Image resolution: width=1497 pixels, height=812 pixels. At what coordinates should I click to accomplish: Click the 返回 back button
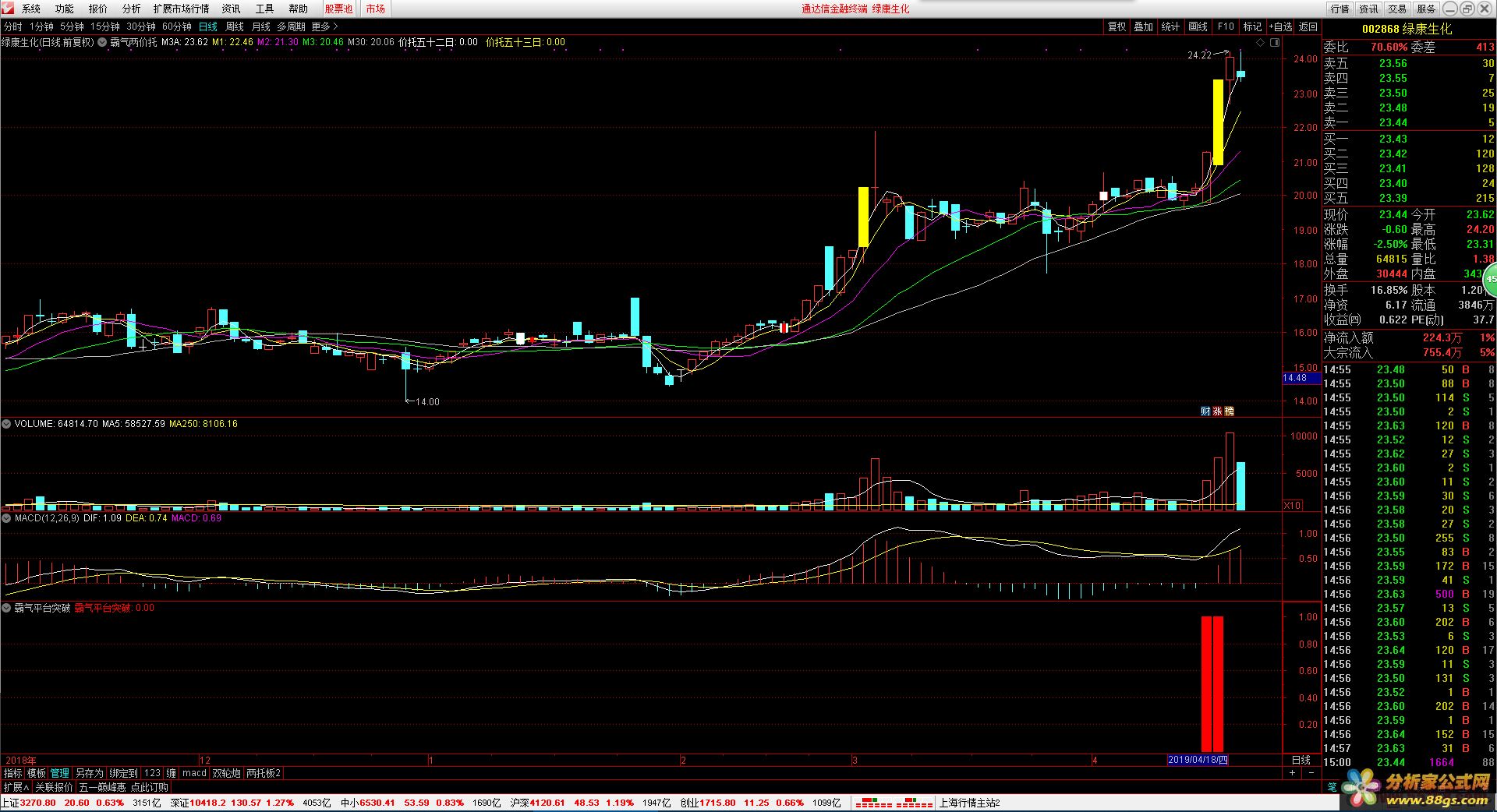(1308, 26)
